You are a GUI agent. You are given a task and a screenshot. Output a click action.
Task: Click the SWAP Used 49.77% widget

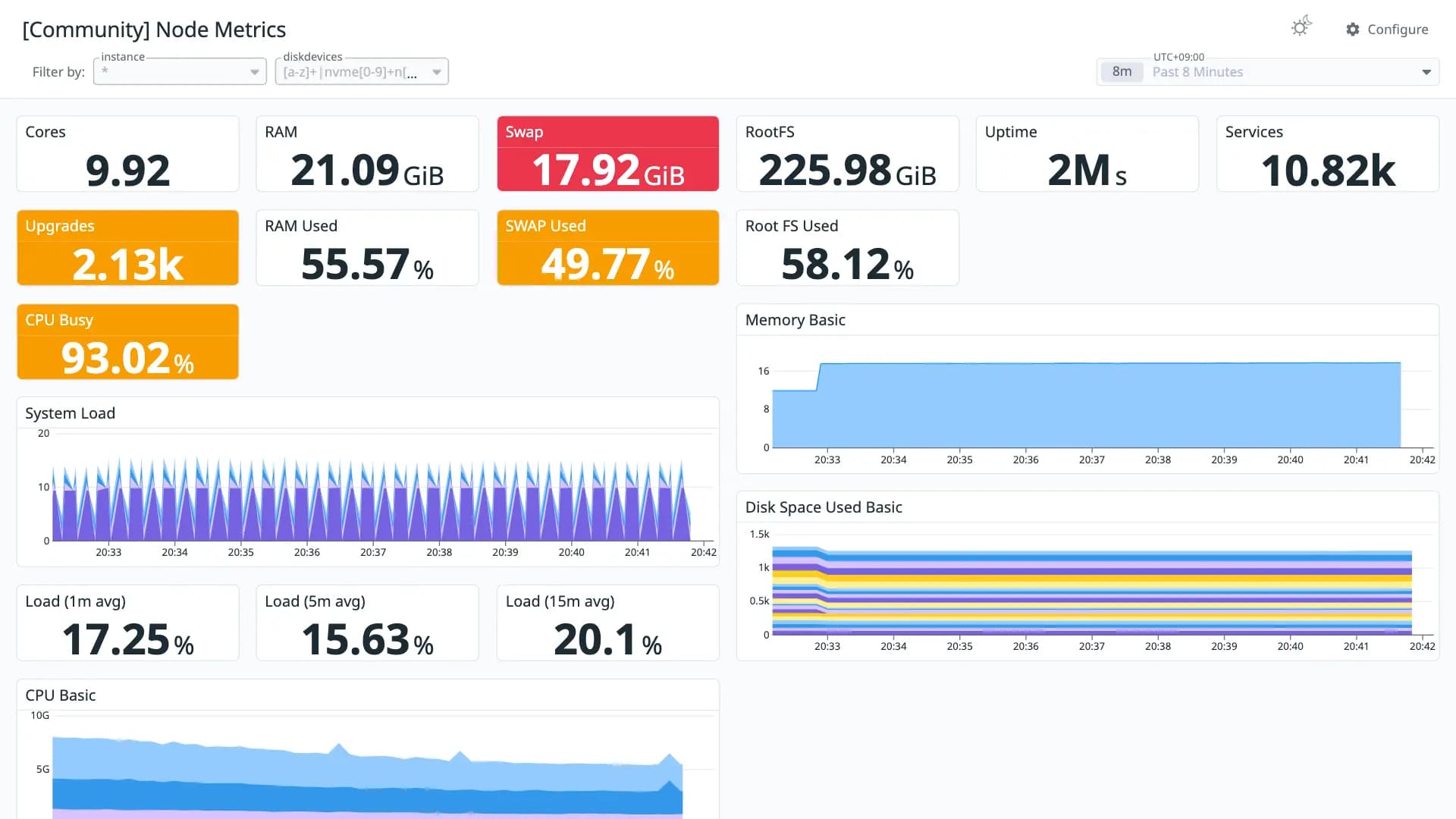coord(608,247)
